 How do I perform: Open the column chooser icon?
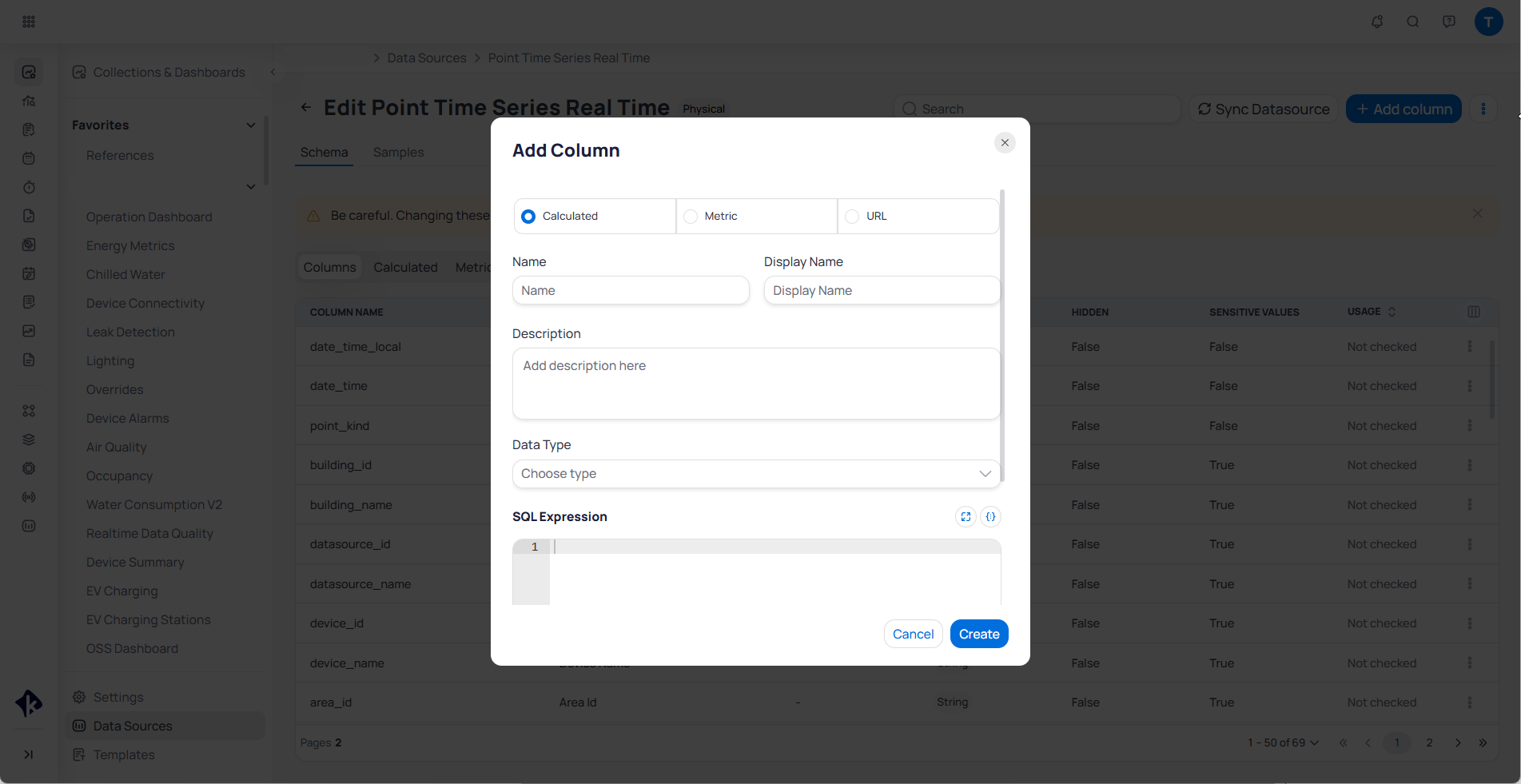(1474, 312)
